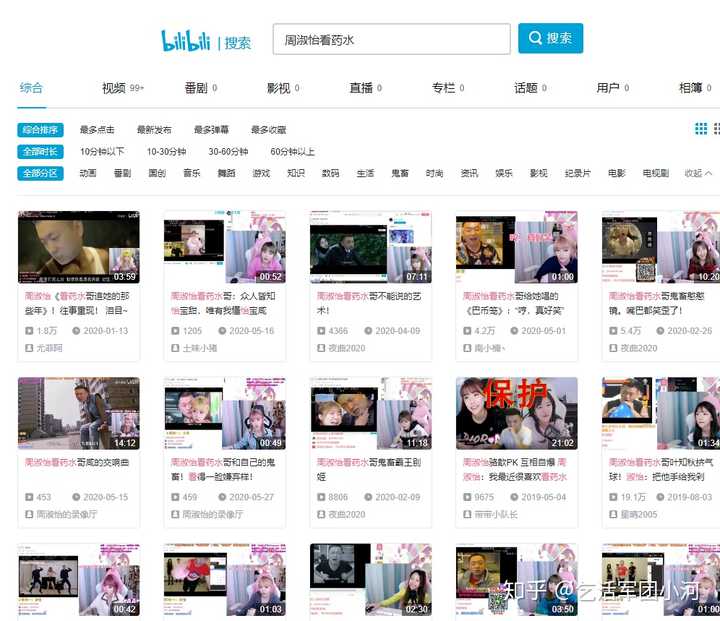This screenshot has height=621, width=720.
Task: Click the play-count icon next to 4366
Action: (x=321, y=331)
